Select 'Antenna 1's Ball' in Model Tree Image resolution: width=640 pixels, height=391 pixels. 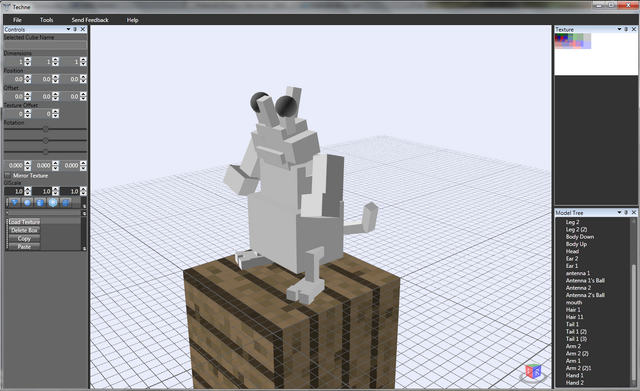tap(585, 281)
